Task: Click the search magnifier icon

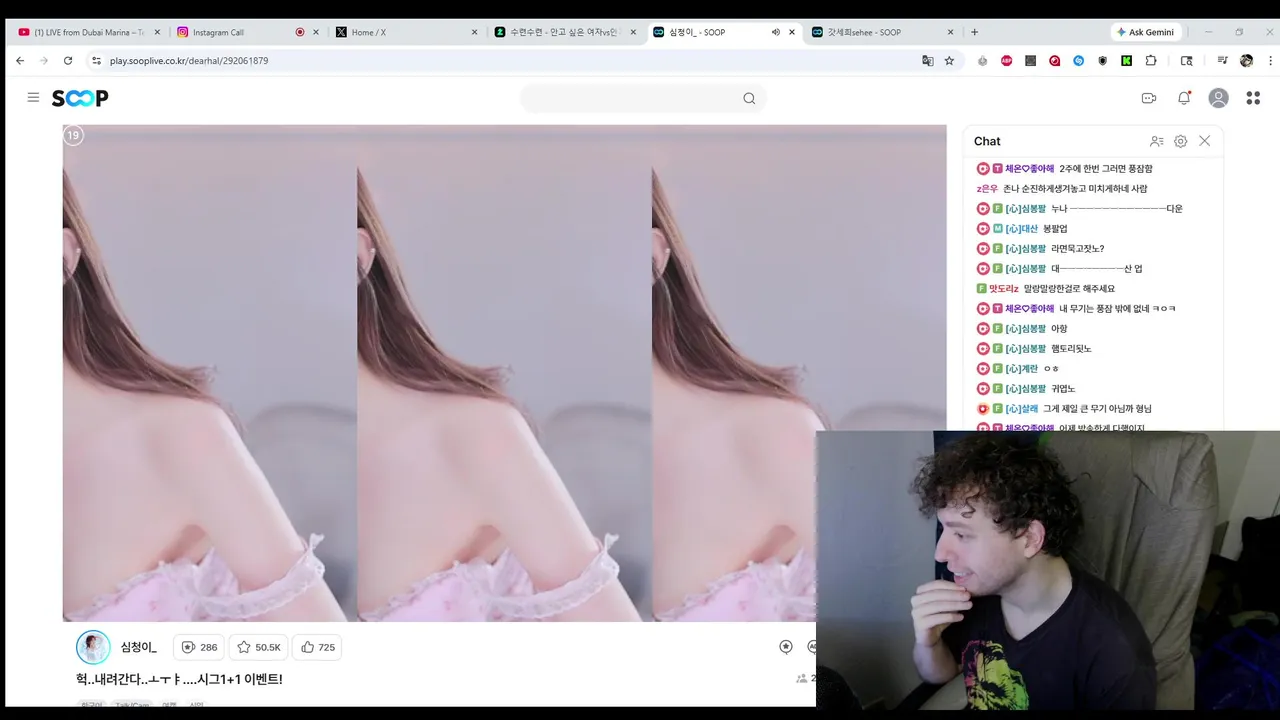Action: [x=749, y=98]
